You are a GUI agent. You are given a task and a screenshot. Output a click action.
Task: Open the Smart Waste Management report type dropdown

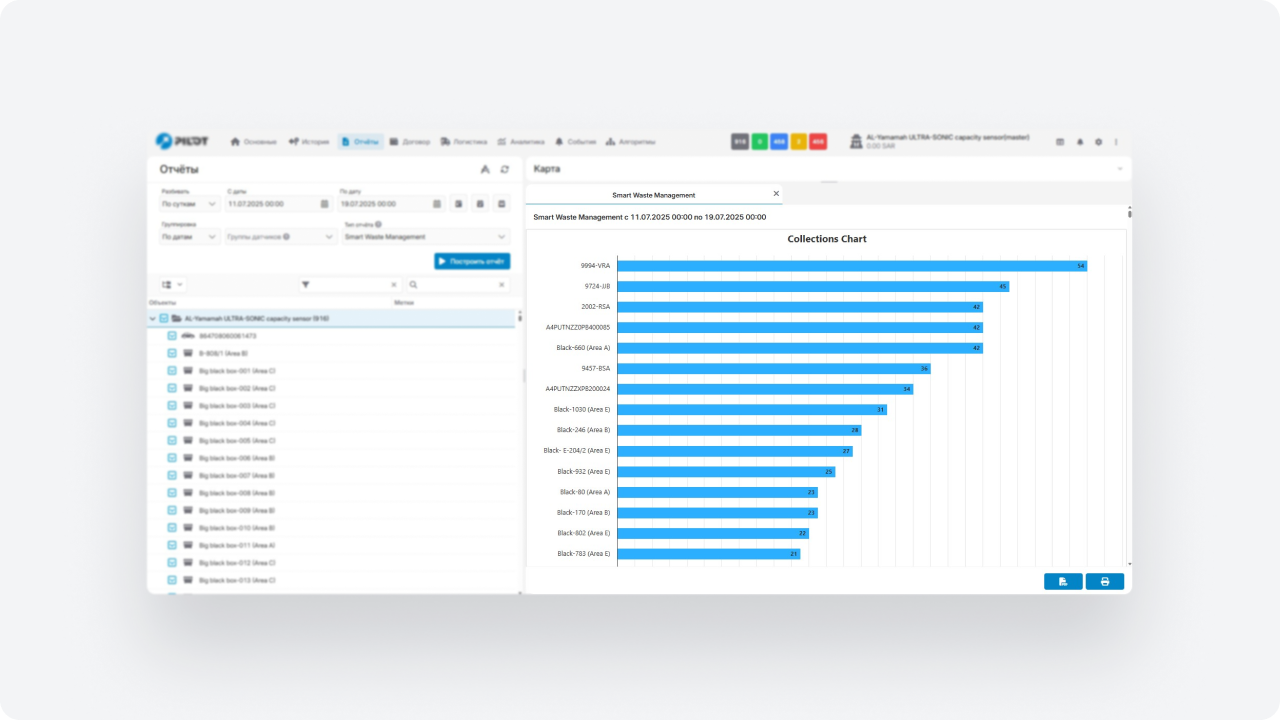coord(426,237)
